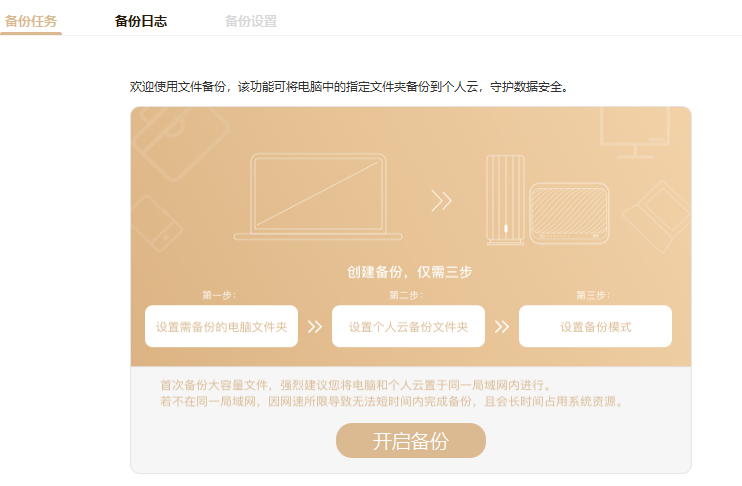Select step three 设置备份模式

click(595, 327)
